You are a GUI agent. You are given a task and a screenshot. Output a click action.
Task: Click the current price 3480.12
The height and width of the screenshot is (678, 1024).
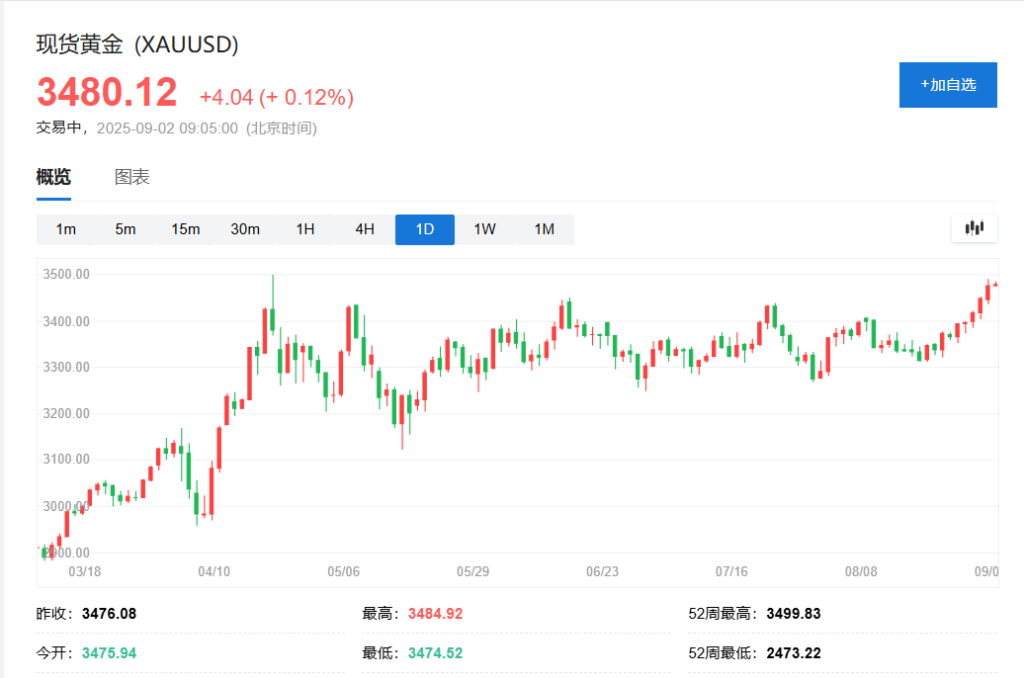tap(107, 93)
